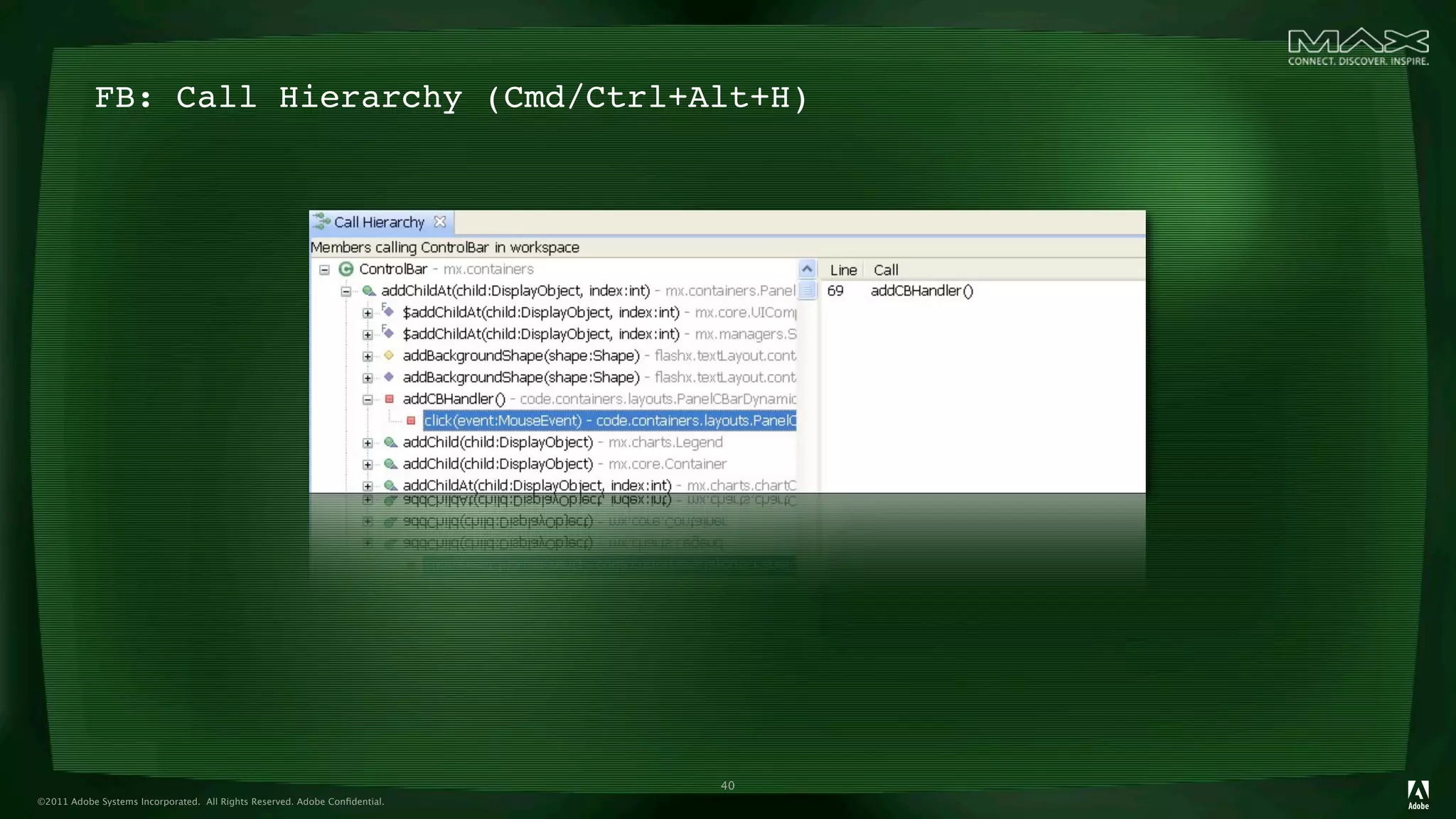Screen dimensions: 1456x819
Task: Click the addChildAt mx.containers.Panel method icon
Action: pos(369,291)
